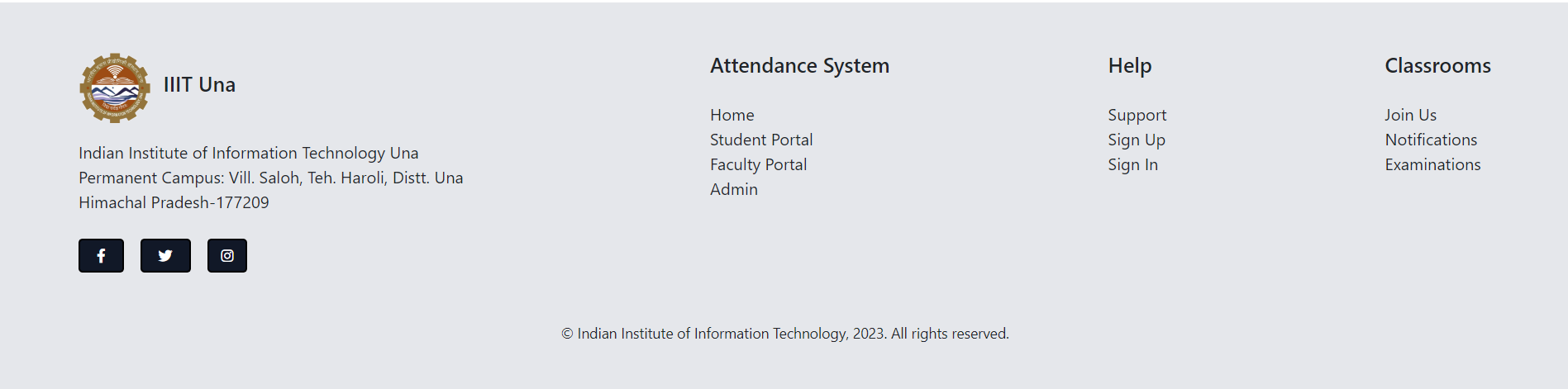
Task: View the Notifications link
Action: click(x=1431, y=140)
